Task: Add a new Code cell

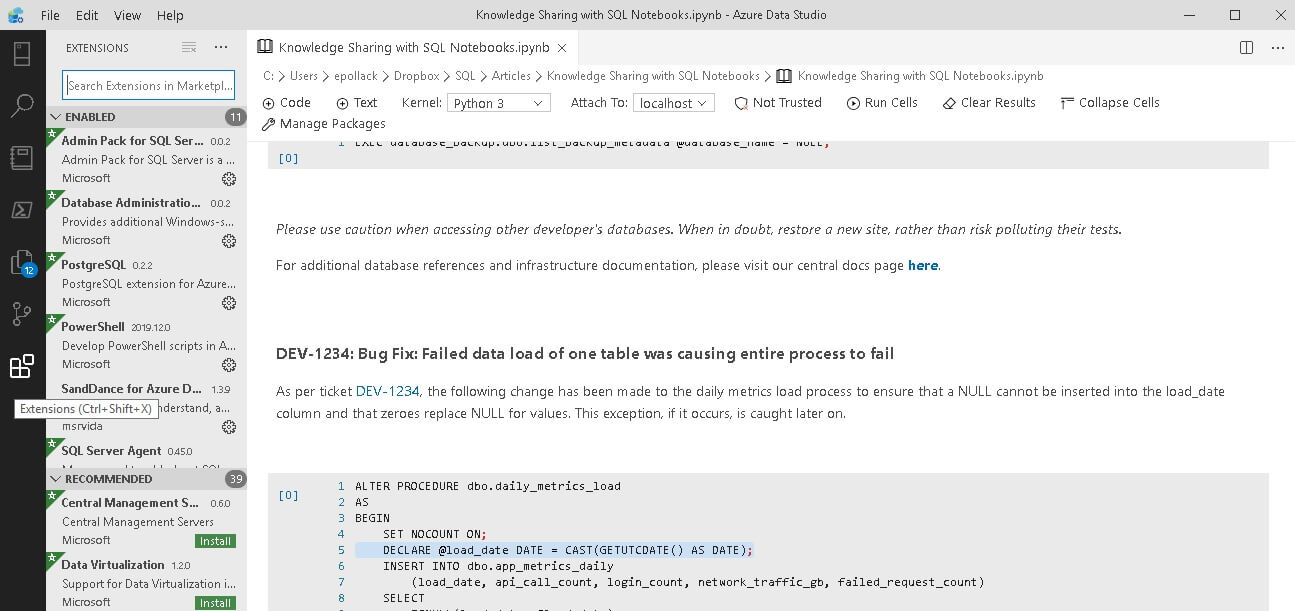Action: (x=286, y=103)
